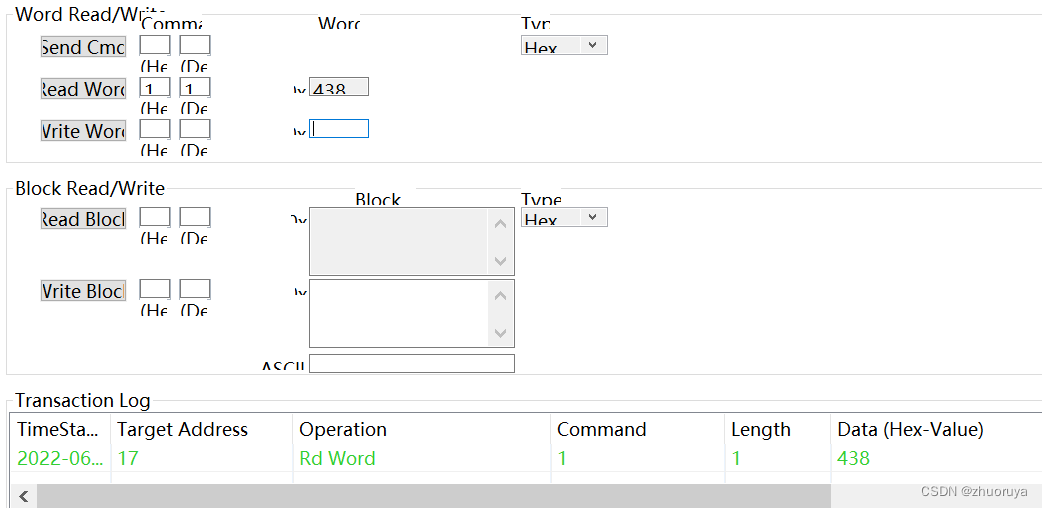Click Read Block area scroll down arrow
Viewport: 1042px width, 508px height.
point(500,261)
